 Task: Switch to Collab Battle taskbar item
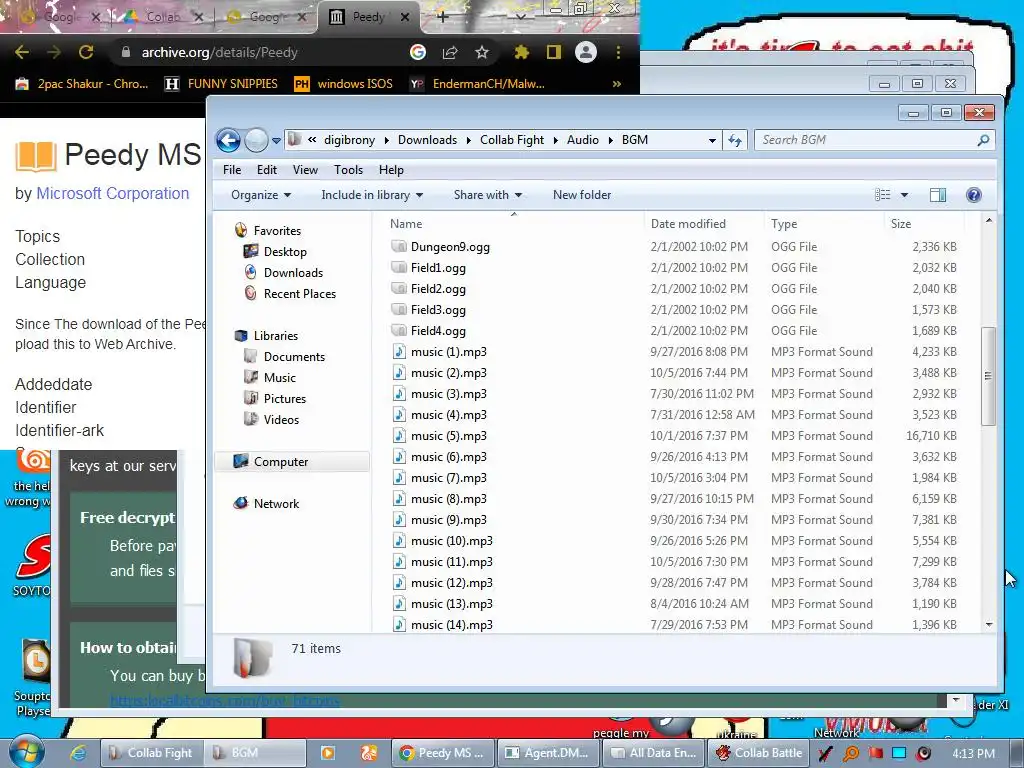[x=759, y=753]
